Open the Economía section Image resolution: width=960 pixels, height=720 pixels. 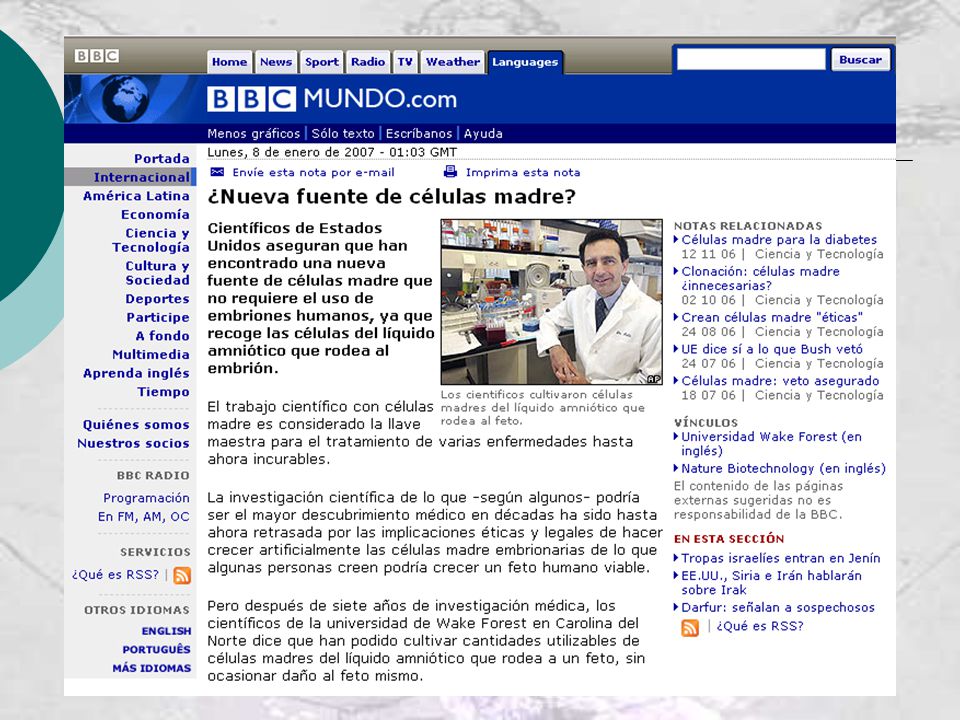pos(155,214)
